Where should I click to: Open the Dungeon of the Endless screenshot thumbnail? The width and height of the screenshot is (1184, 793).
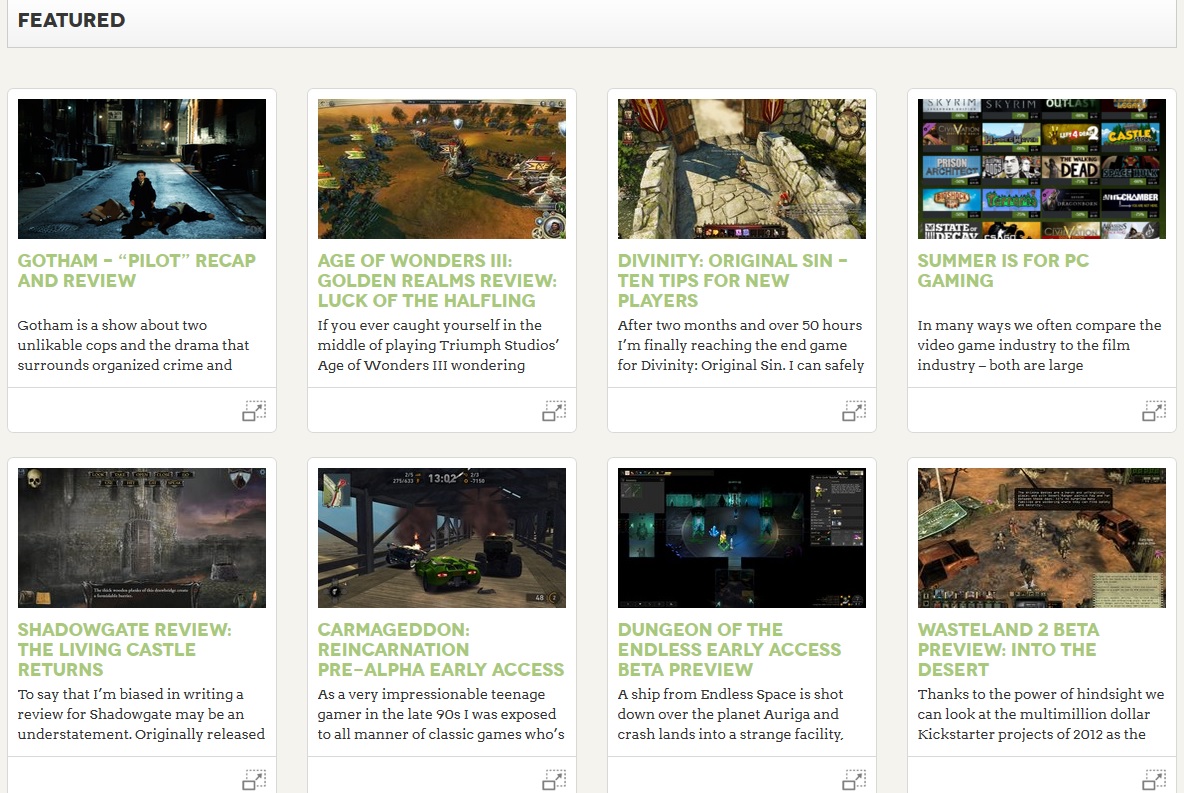[742, 538]
